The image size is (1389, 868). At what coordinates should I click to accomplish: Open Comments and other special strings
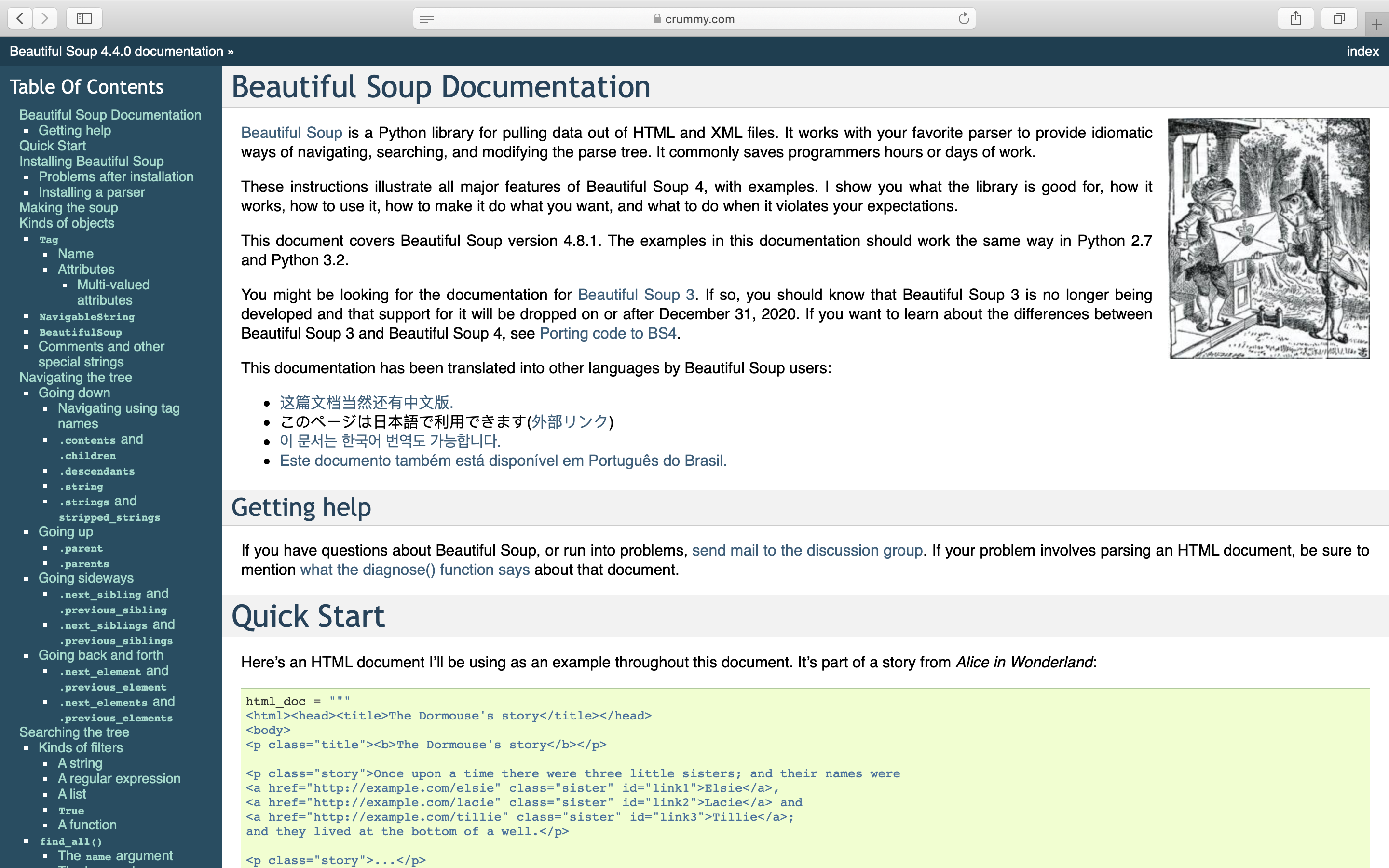pos(101,354)
